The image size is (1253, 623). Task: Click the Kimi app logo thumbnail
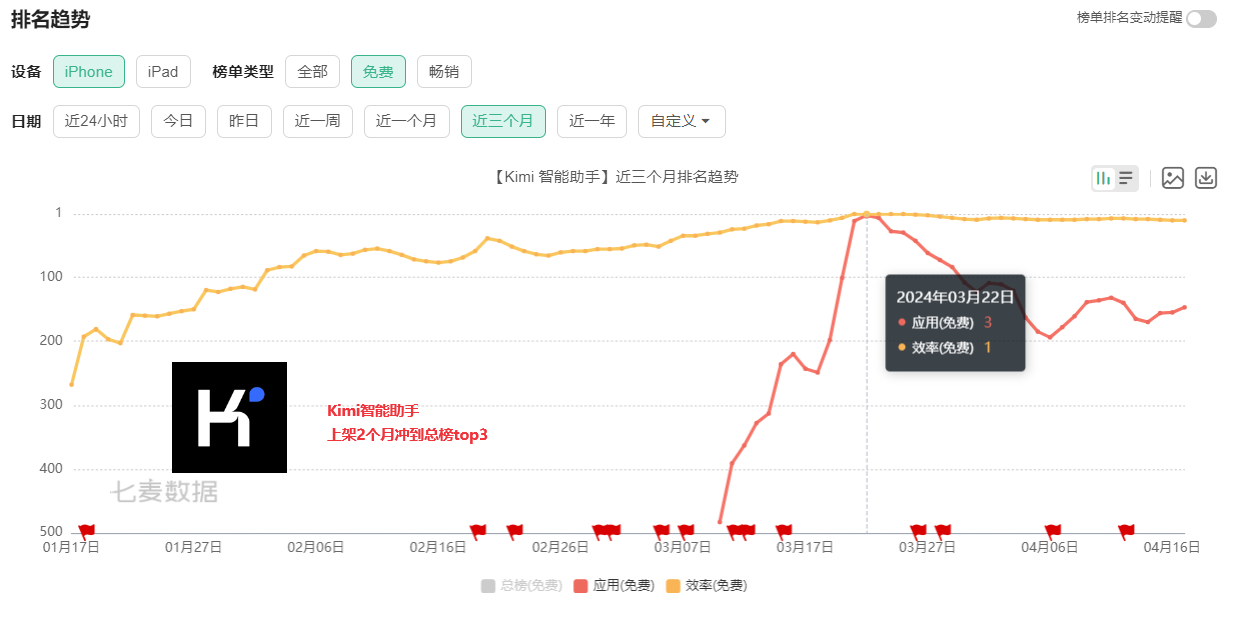229,416
